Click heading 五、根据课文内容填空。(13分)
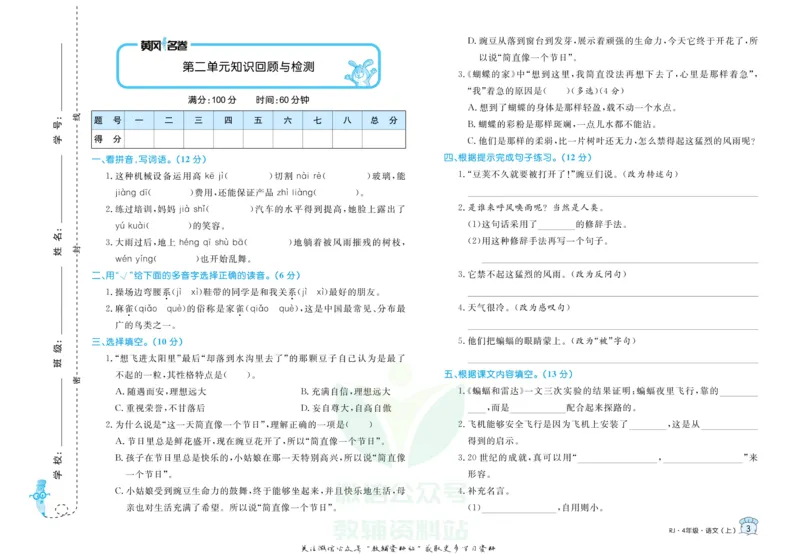Viewport: 800px width, 554px height. point(508,374)
